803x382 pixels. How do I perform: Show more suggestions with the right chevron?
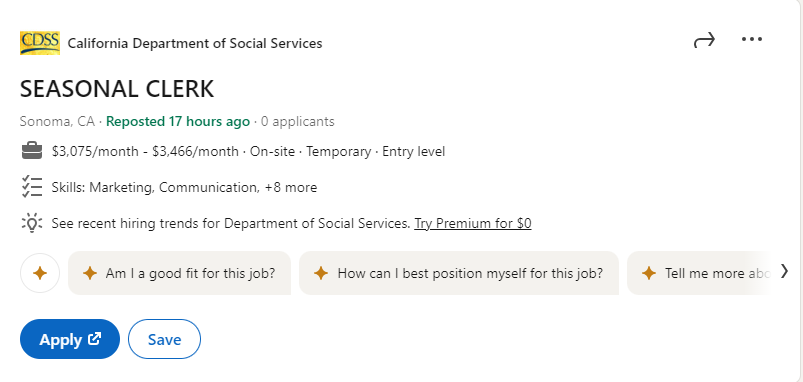pos(785,271)
